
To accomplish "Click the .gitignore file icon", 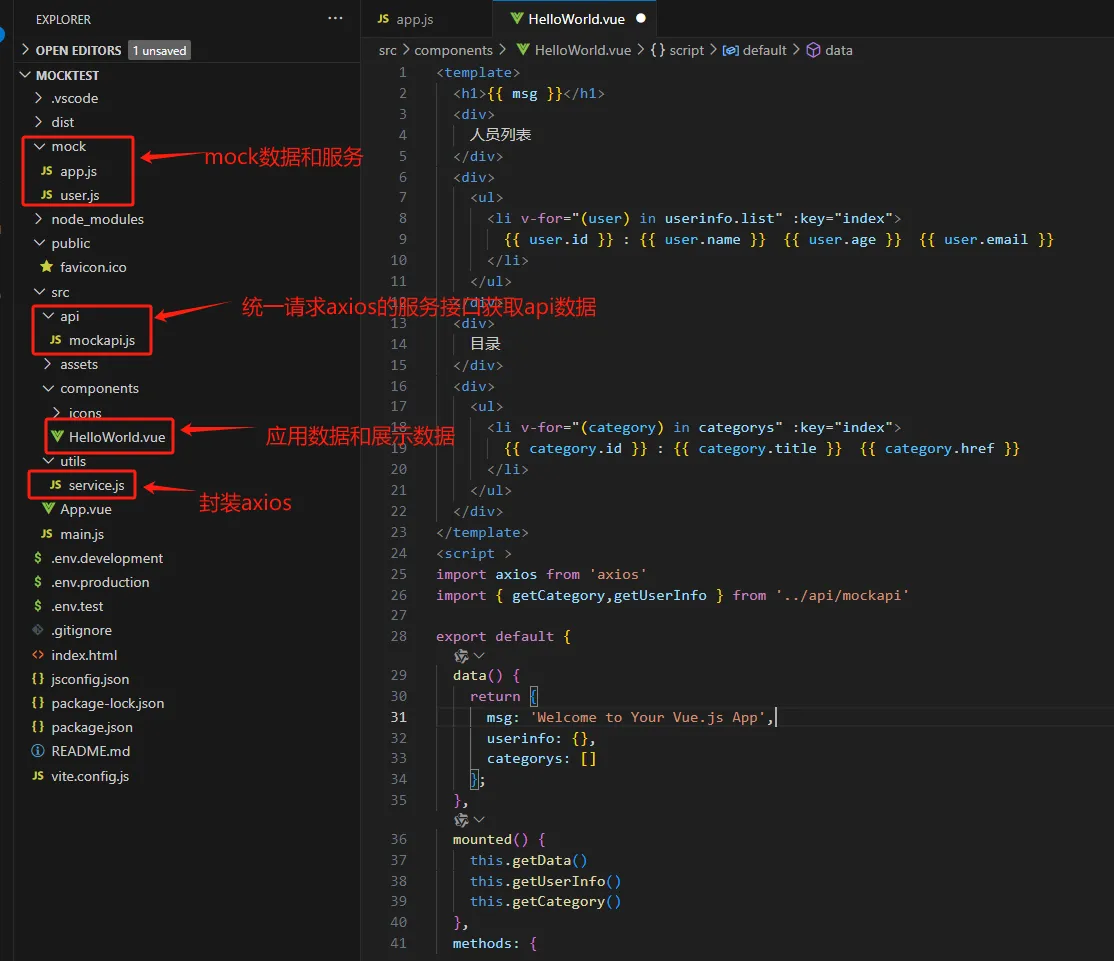I will tap(38, 630).
